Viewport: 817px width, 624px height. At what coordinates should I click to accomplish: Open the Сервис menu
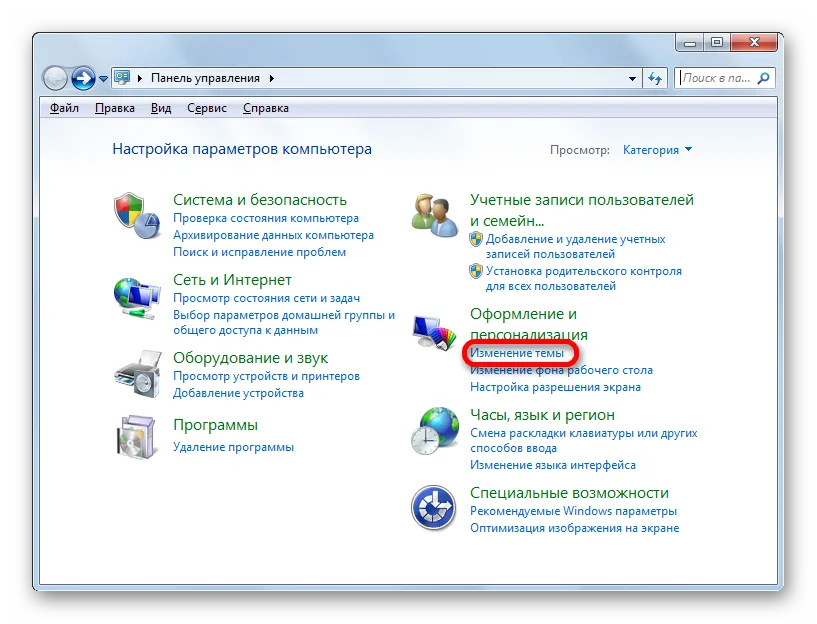(207, 108)
